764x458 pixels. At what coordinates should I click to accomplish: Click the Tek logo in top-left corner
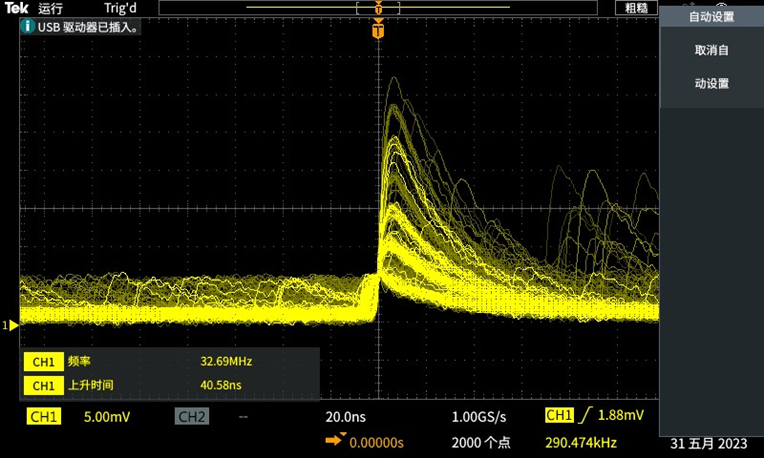[17, 8]
